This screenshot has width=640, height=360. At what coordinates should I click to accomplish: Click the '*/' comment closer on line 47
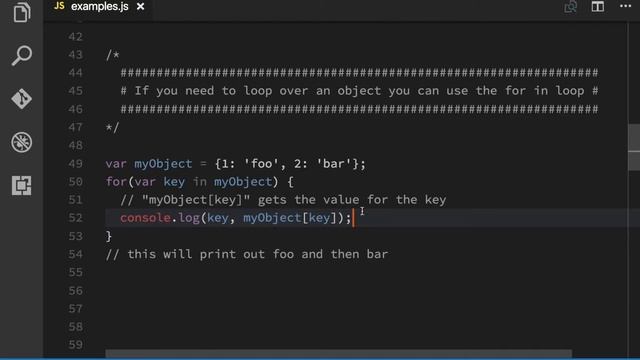[x=112, y=127]
